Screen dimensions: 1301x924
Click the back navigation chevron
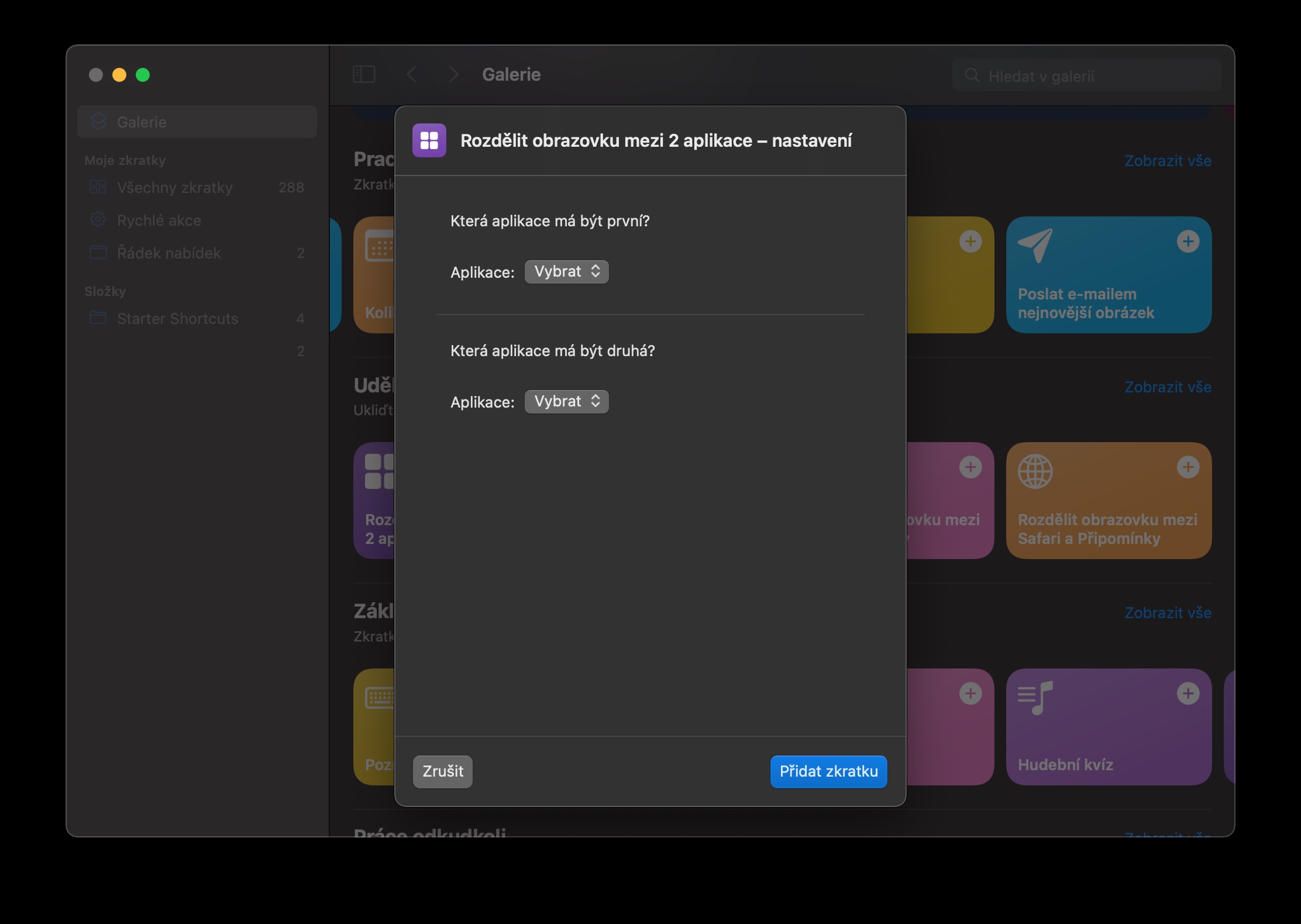(x=412, y=74)
